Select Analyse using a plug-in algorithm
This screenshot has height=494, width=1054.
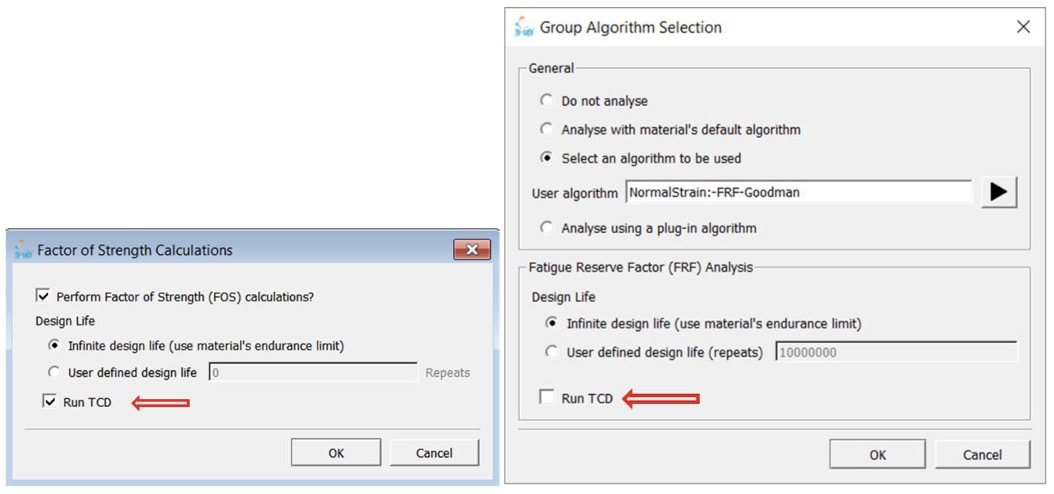coord(546,228)
